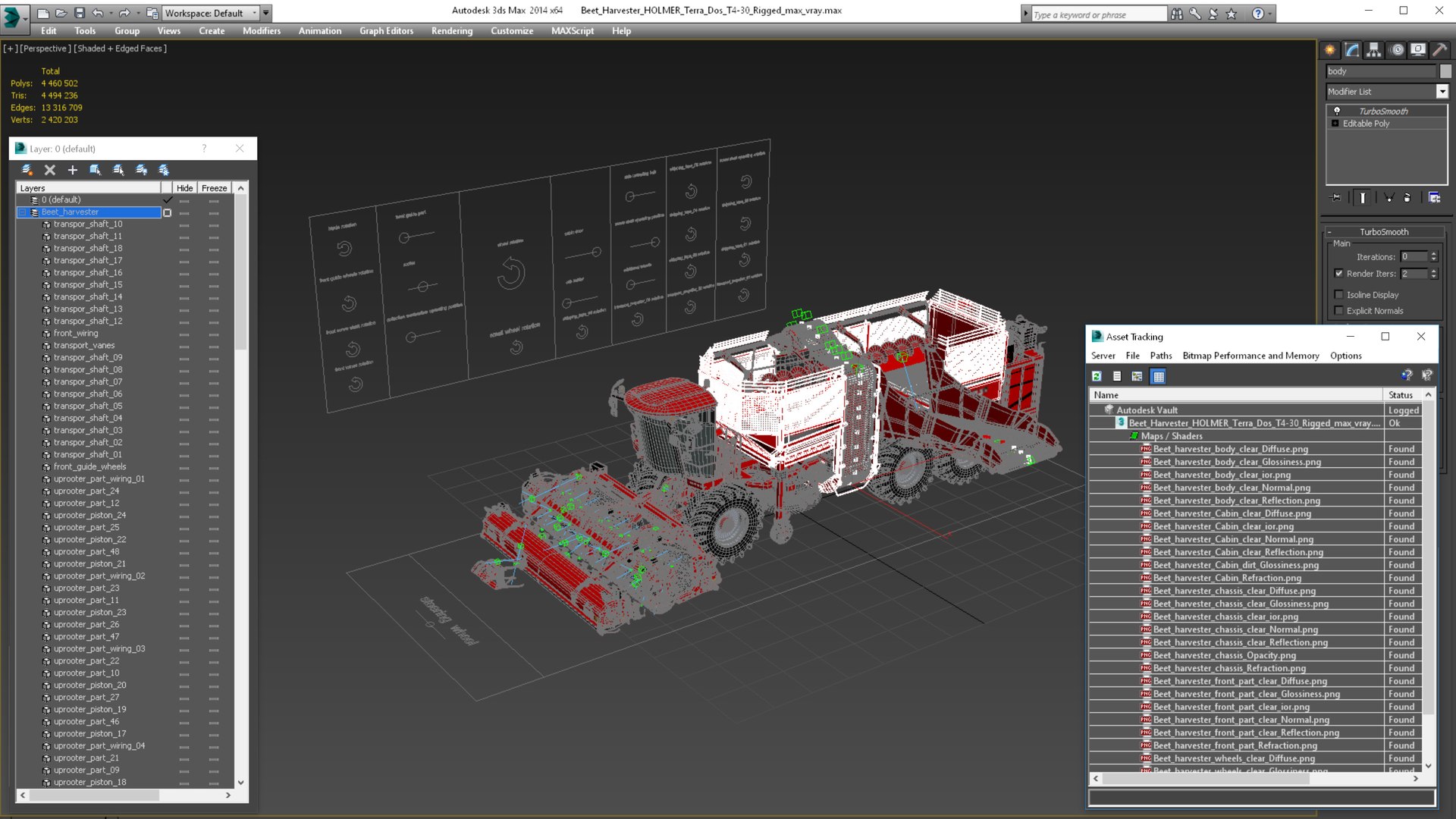Add selected objects to layer with plus icon

73,171
